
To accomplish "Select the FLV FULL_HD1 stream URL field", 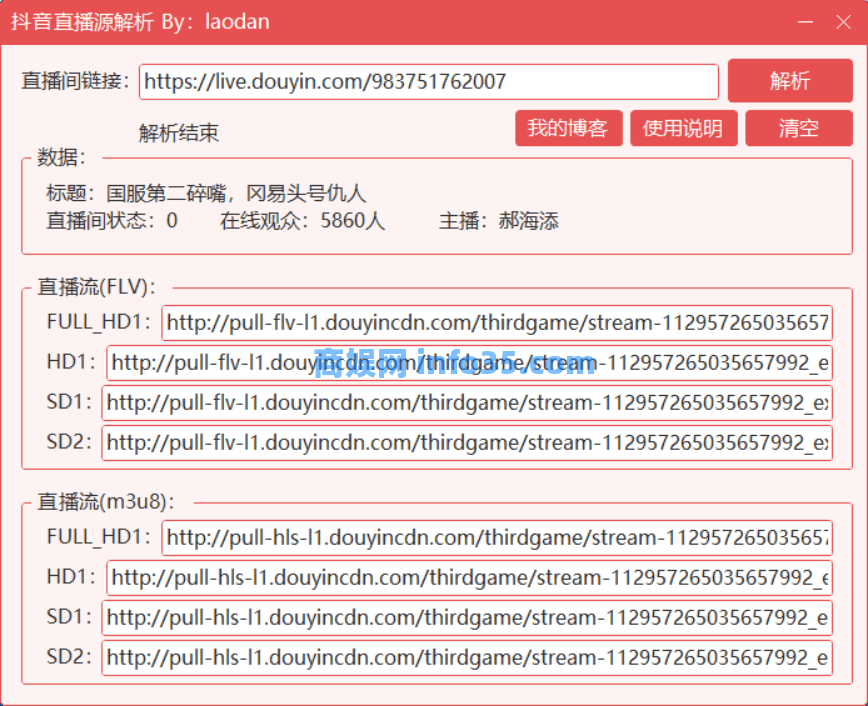I will (497, 323).
